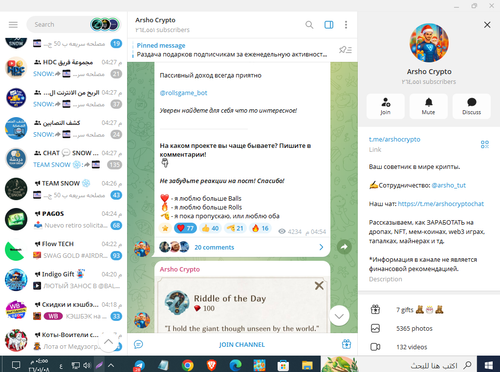The width and height of the screenshot is (500, 372).
Task: Click the Search chats field
Action: coord(60,25)
